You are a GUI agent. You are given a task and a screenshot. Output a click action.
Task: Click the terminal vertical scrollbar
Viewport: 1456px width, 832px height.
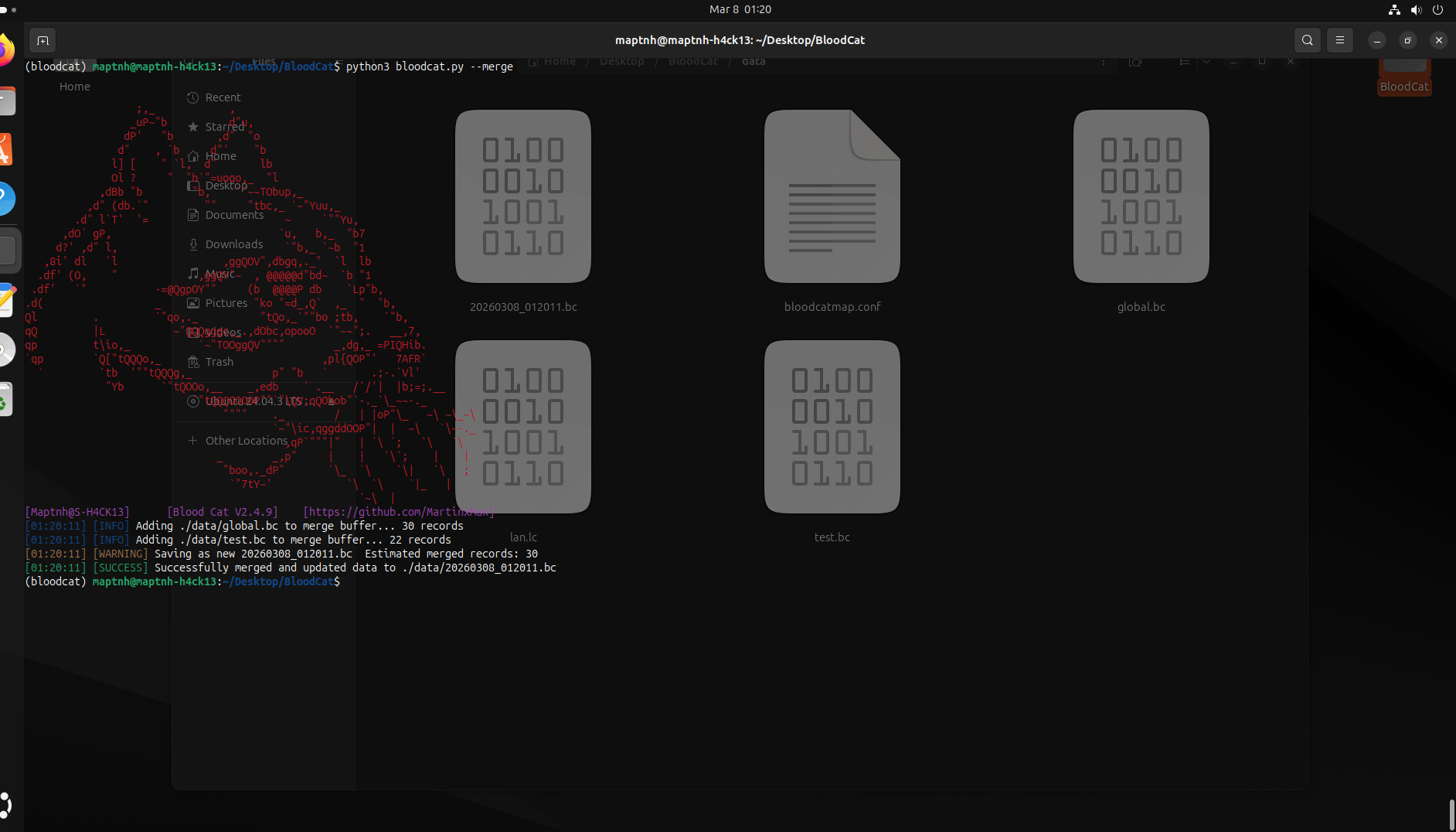click(1451, 813)
